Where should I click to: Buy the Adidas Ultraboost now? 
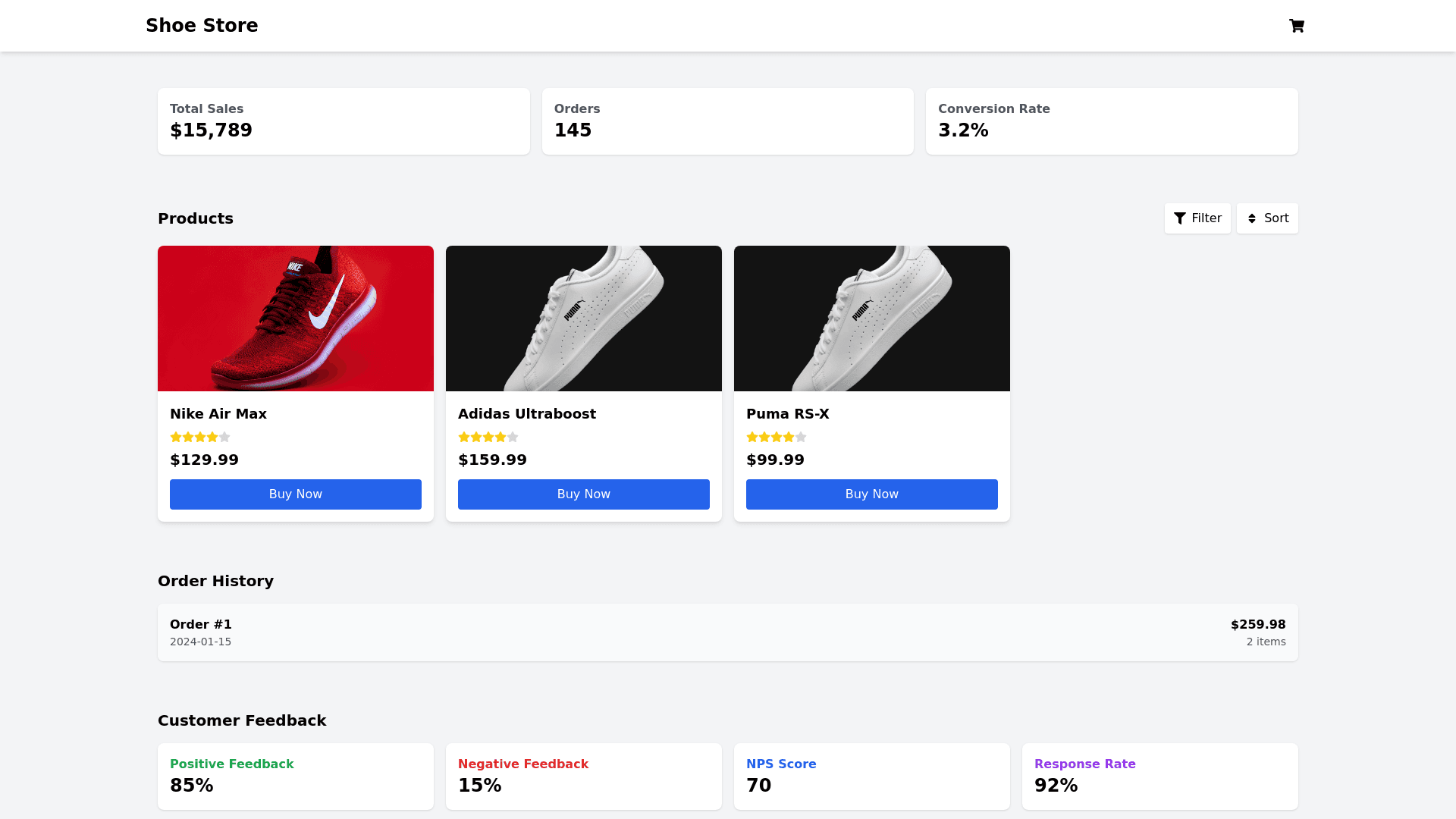(x=584, y=494)
